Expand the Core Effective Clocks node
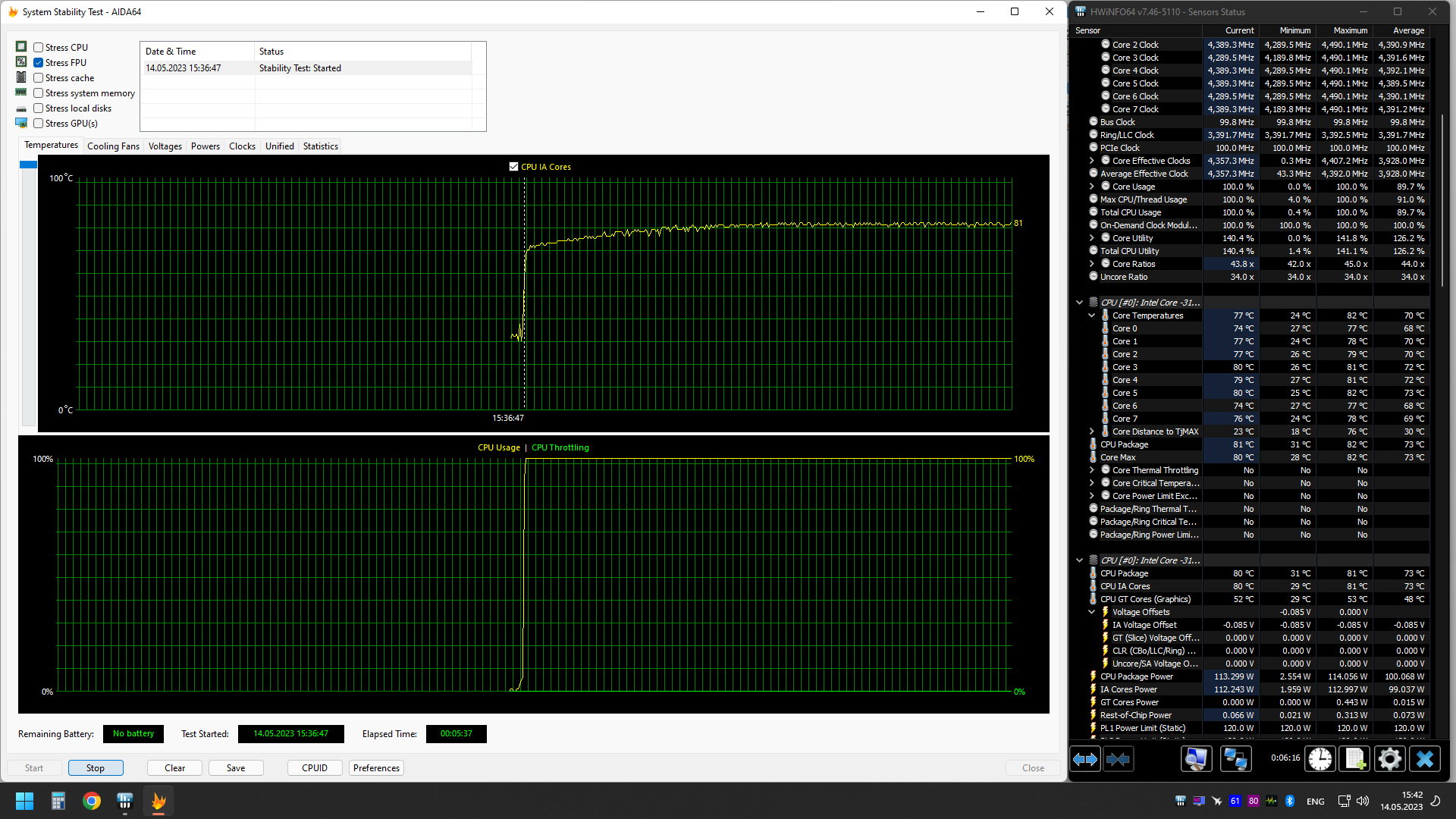The width and height of the screenshot is (1456, 819). tap(1092, 161)
